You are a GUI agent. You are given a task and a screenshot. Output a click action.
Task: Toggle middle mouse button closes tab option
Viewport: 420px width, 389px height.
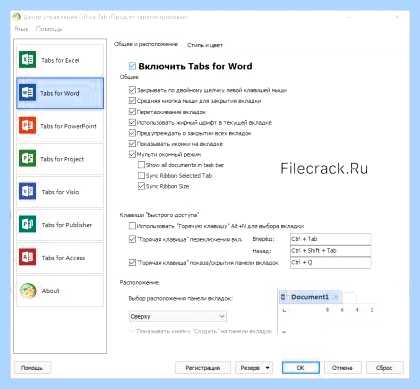tap(132, 101)
